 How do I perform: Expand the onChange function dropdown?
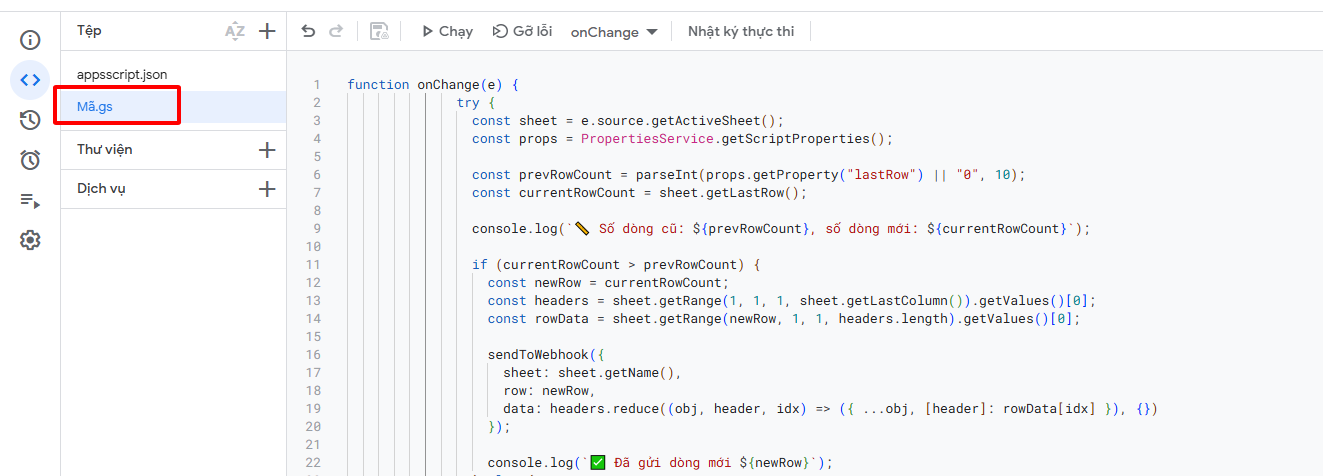(614, 32)
